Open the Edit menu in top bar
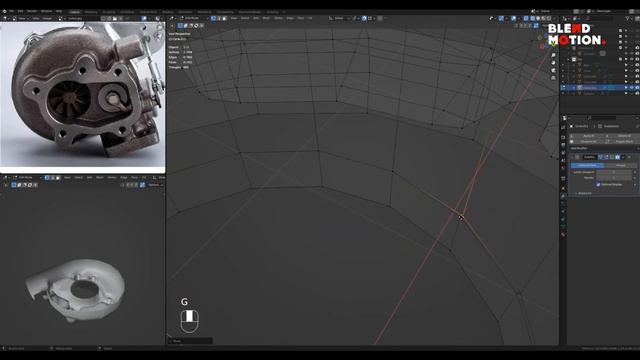Image resolution: width=640 pixels, height=360 pixels. pyautogui.click(x=20, y=11)
